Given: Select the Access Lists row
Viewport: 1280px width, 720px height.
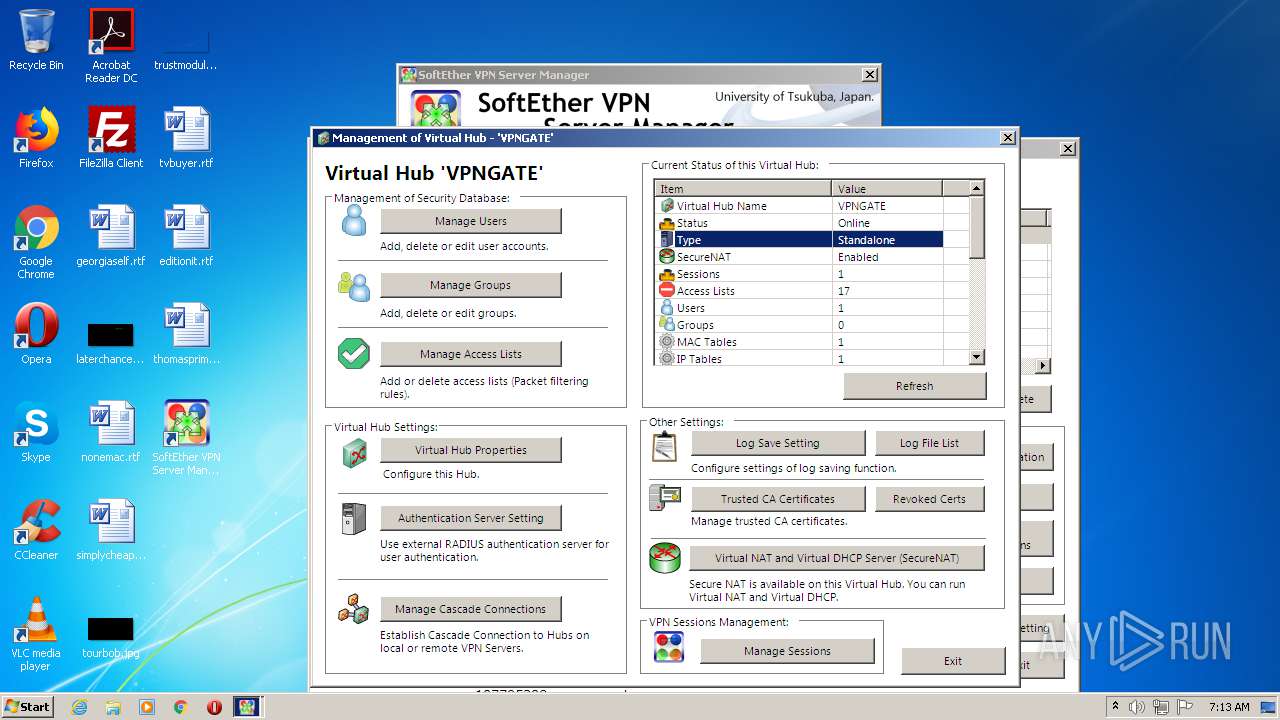Looking at the screenshot, I should click(812, 291).
